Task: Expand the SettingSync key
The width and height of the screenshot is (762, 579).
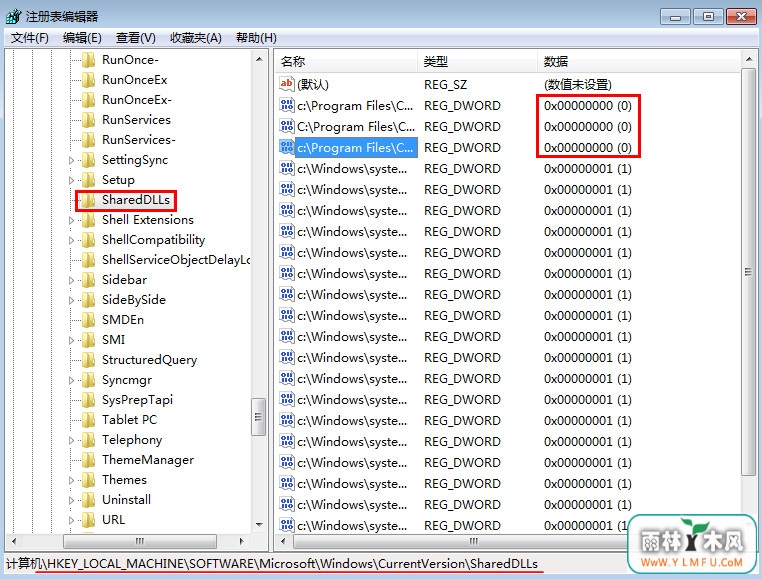Action: click(x=71, y=160)
